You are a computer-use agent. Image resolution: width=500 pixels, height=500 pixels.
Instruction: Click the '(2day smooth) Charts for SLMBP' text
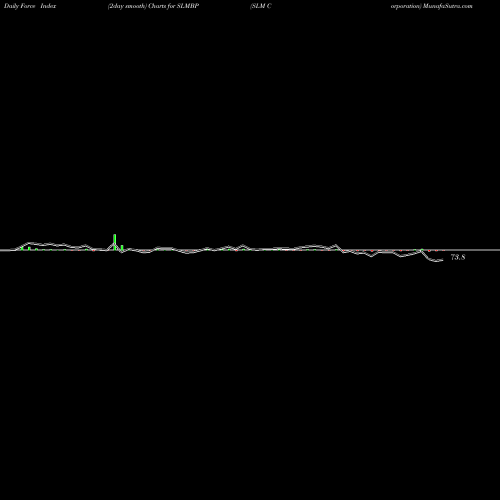point(153,6)
